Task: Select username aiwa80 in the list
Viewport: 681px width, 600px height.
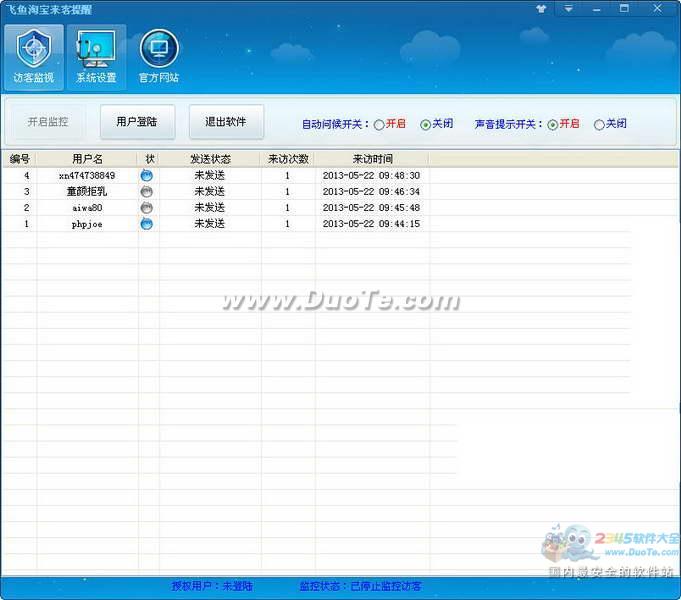Action: pyautogui.click(x=87, y=208)
